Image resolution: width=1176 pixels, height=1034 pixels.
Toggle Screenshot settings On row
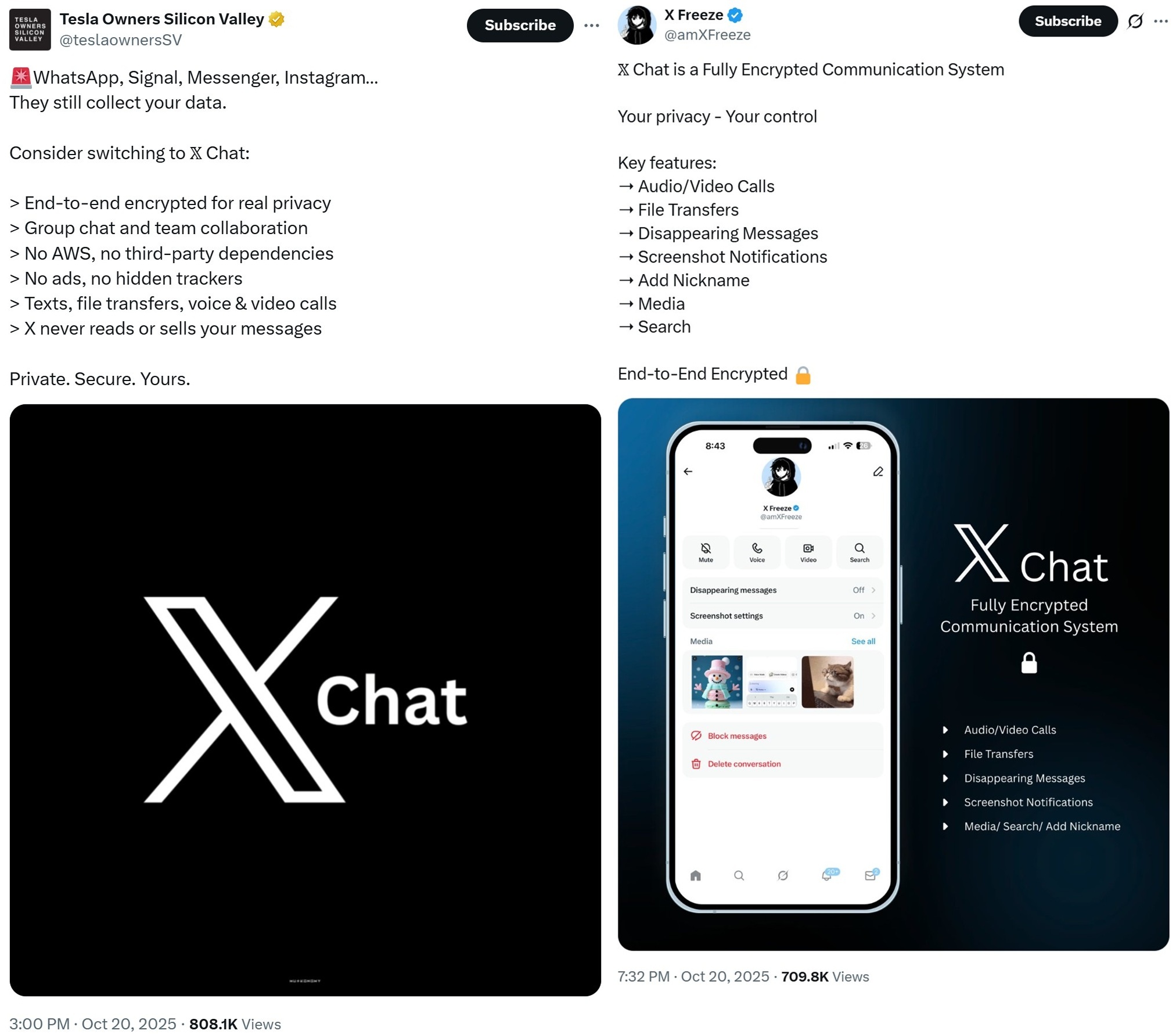coord(782,616)
